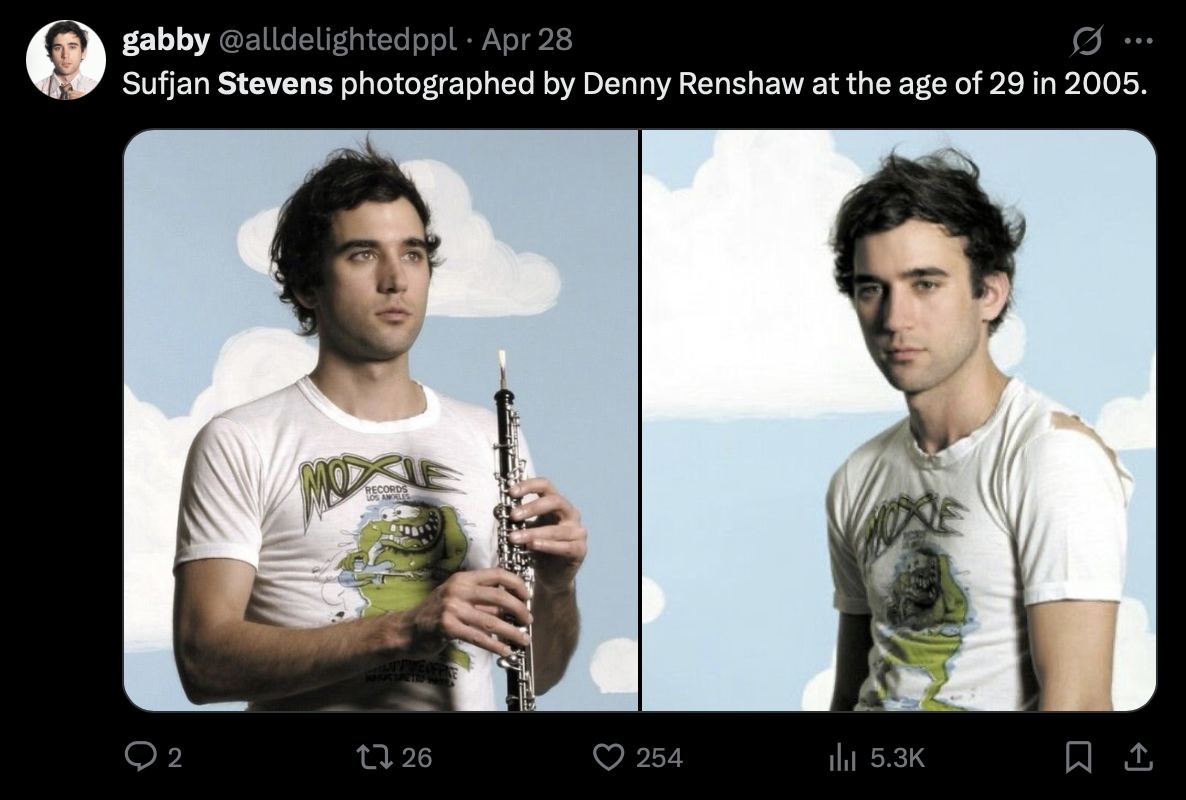
Task: Click the repost count "26"
Action: 417,758
